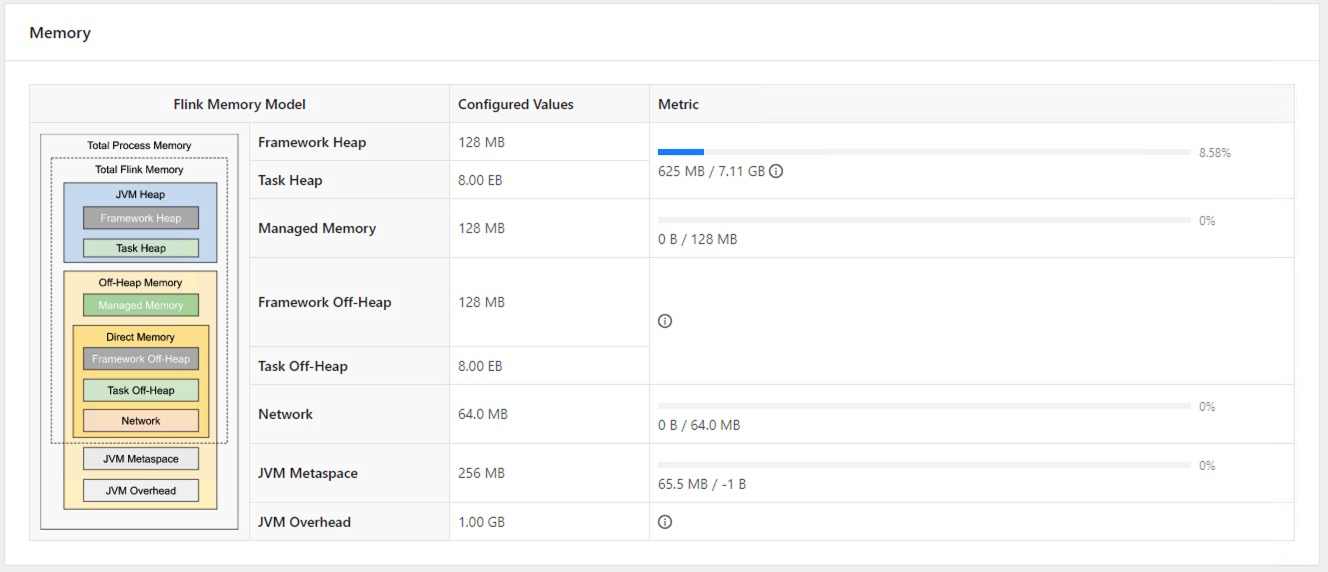Click the 128 MB value for Managed Memory
1328x572 pixels.
(481, 228)
